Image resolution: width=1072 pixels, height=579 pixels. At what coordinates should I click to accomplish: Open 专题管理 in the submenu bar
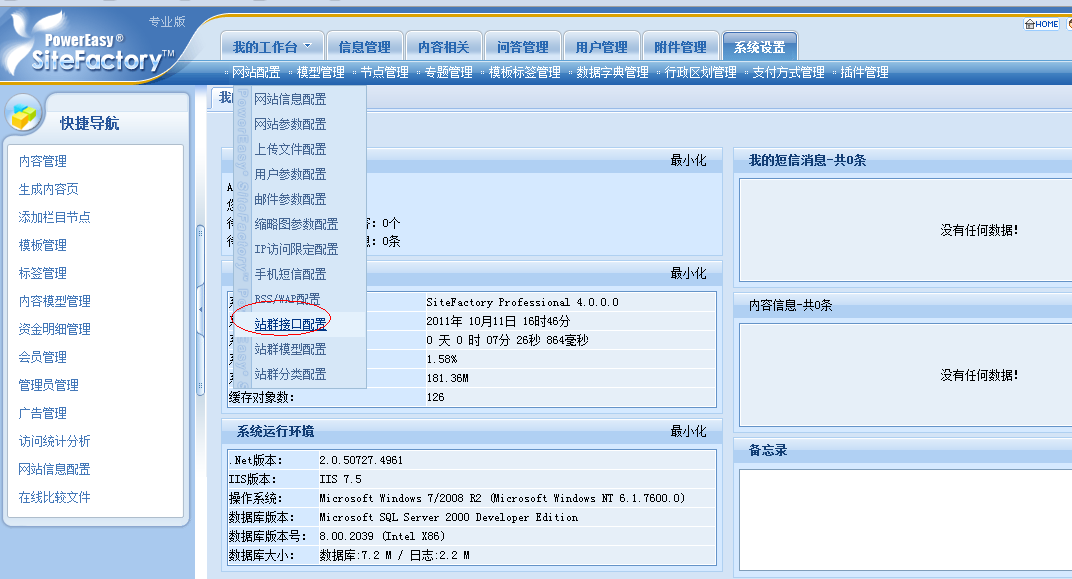(x=448, y=72)
